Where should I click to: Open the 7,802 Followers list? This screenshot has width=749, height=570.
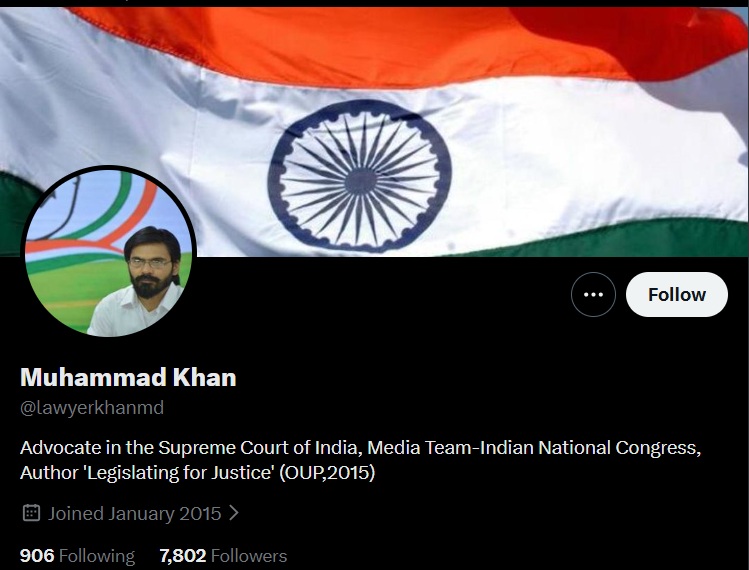coord(223,556)
